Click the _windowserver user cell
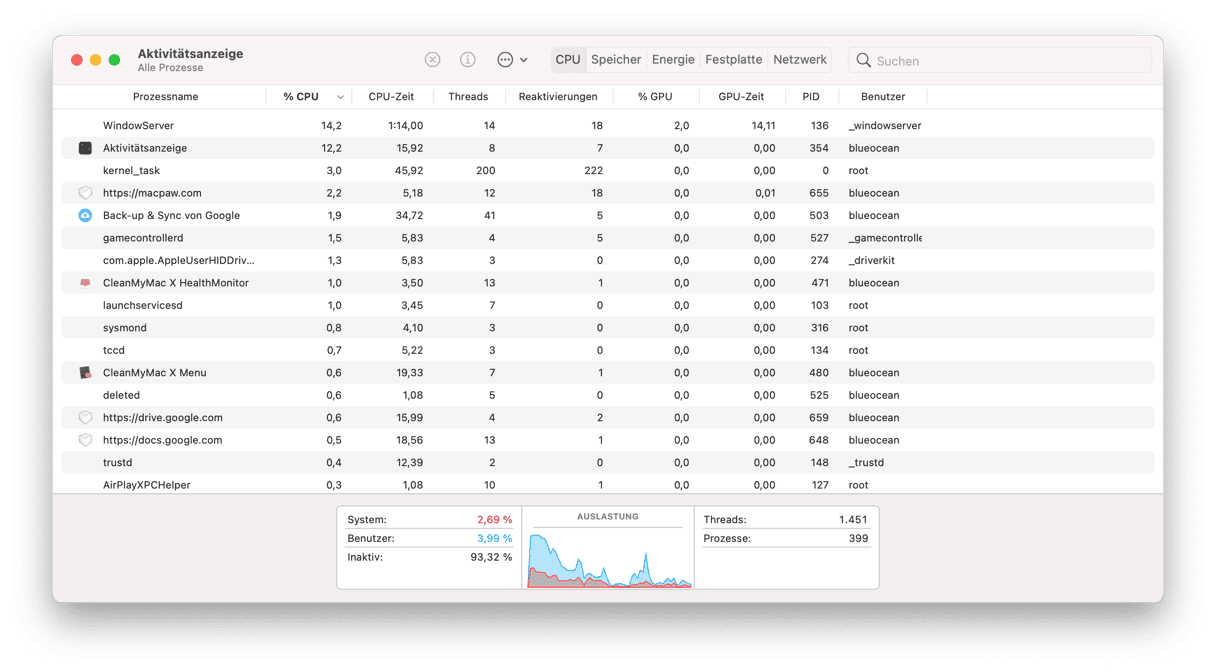 885,126
